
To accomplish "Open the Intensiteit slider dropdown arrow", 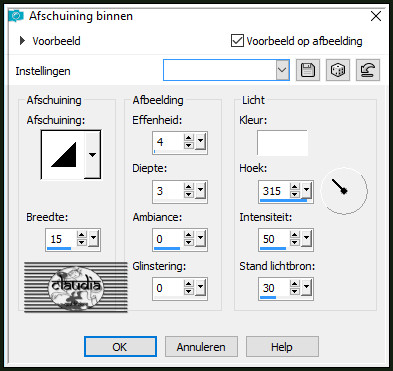I will (306, 239).
